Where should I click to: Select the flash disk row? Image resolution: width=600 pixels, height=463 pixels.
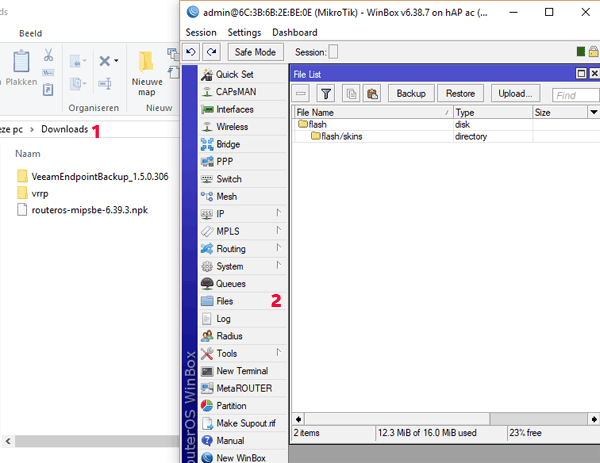pos(446,125)
